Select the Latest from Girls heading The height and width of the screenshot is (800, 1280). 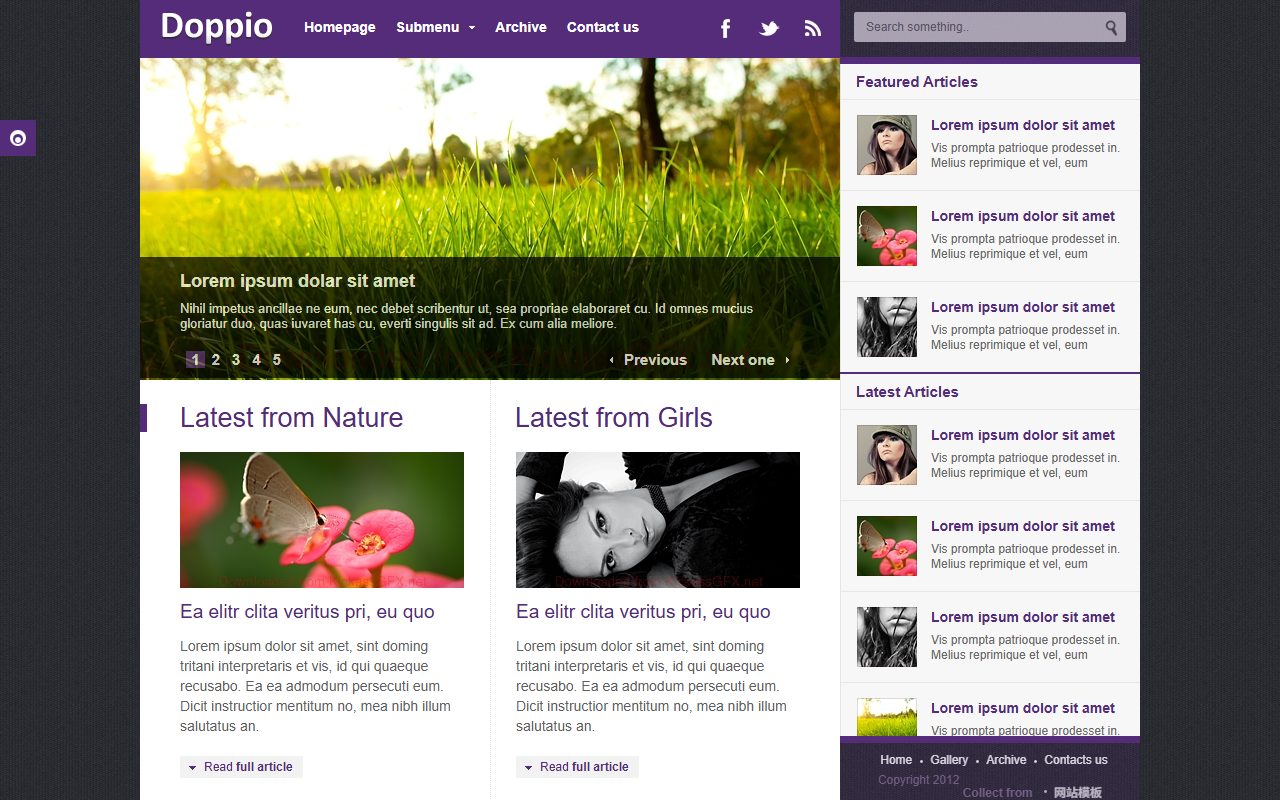tap(614, 417)
